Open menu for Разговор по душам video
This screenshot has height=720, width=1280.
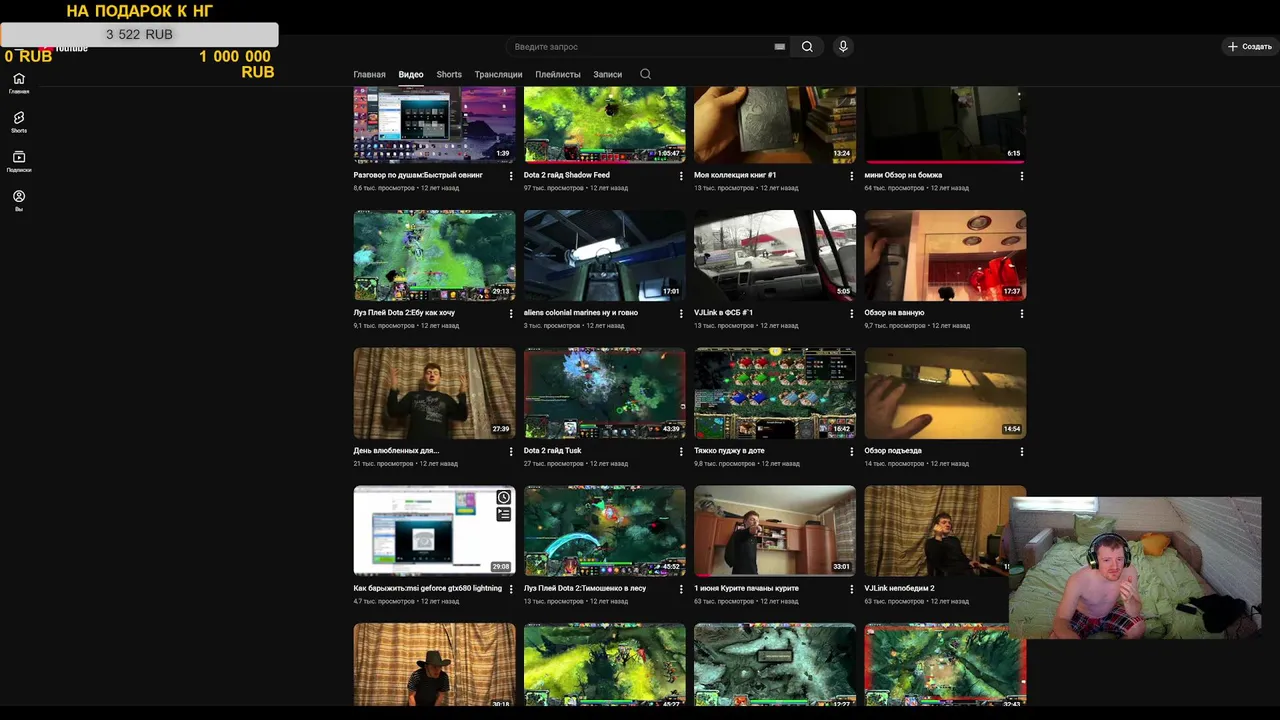(511, 176)
